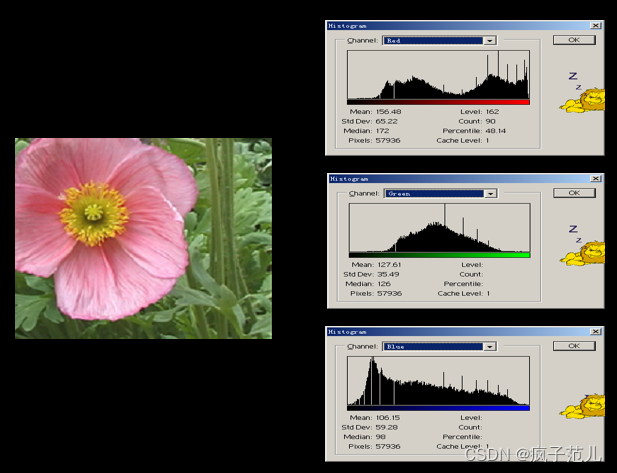Screen dimensions: 617x473
Task: Click the Mean value 106.15
Action: click(388, 418)
